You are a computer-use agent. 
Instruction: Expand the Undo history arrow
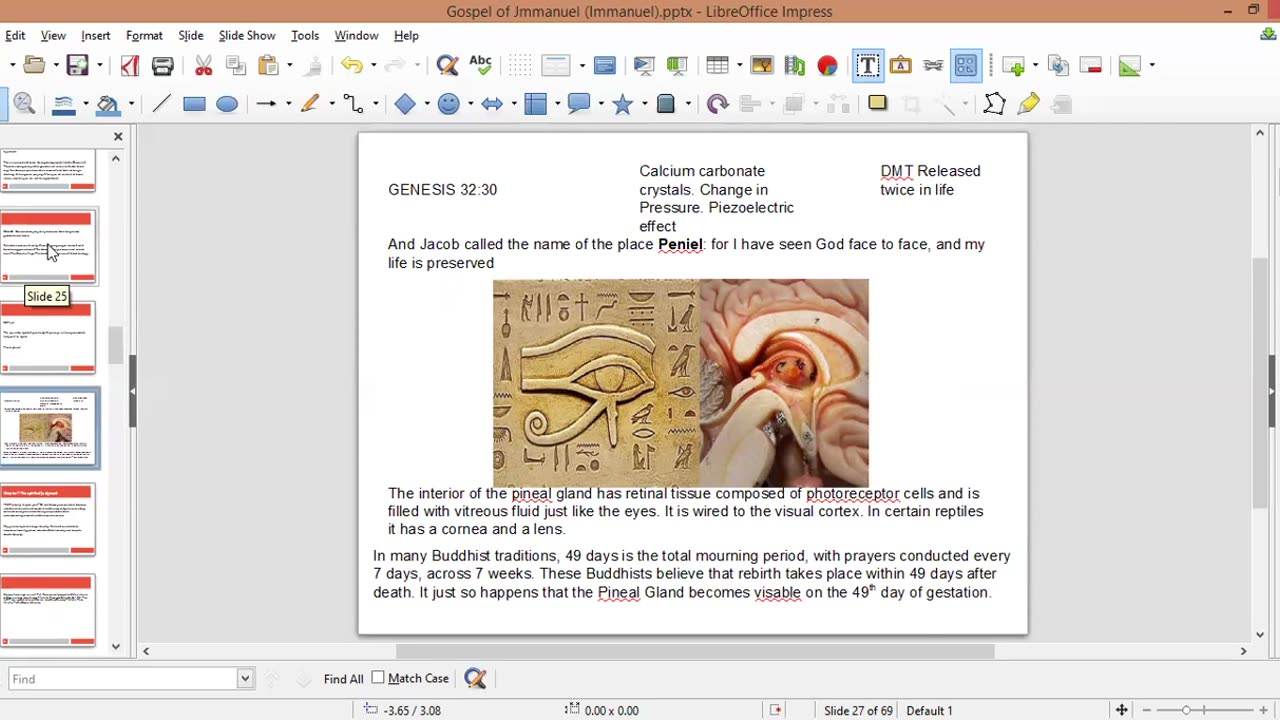[x=372, y=66]
